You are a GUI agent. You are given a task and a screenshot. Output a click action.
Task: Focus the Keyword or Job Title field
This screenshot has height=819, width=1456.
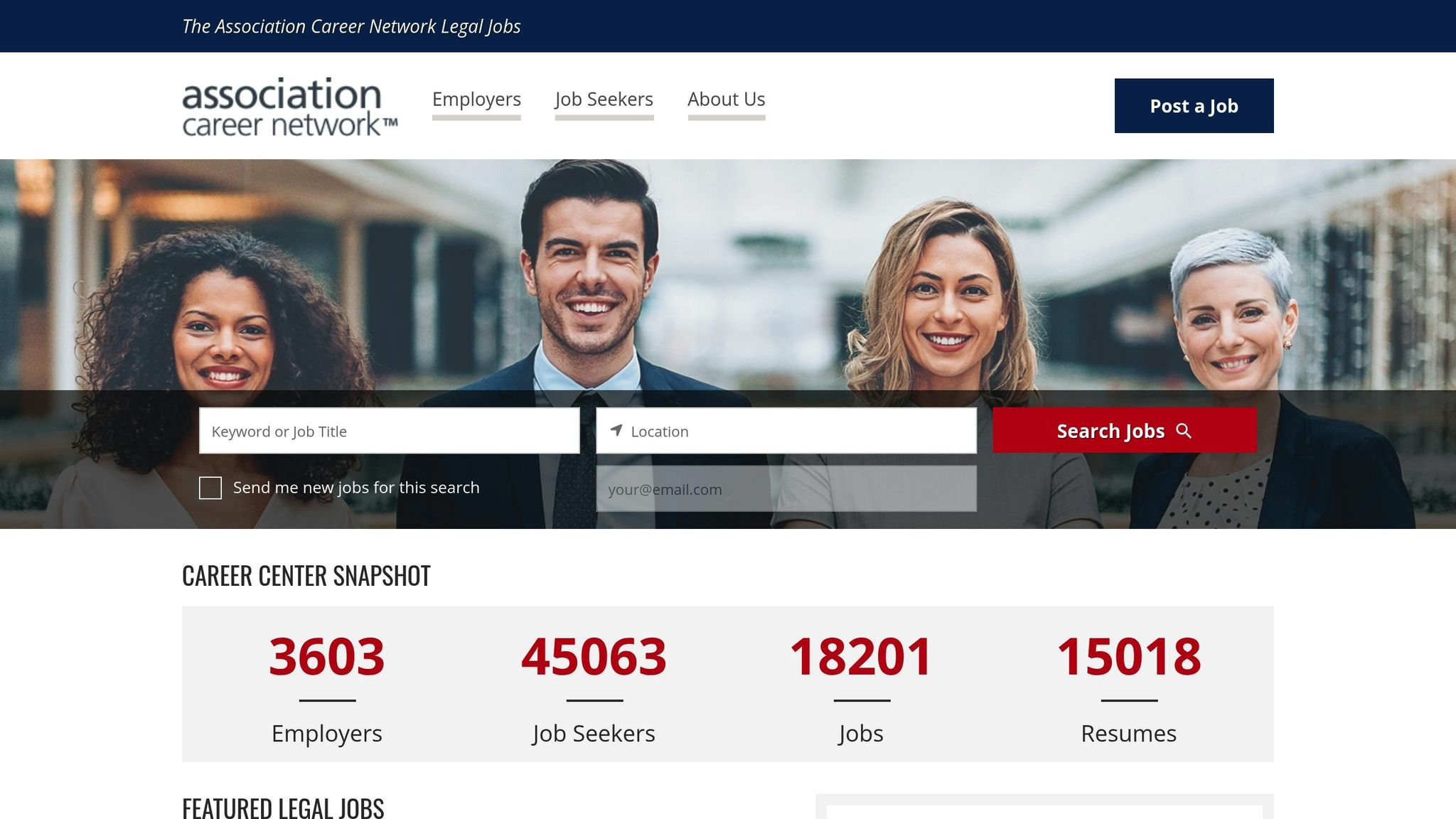coord(389,431)
